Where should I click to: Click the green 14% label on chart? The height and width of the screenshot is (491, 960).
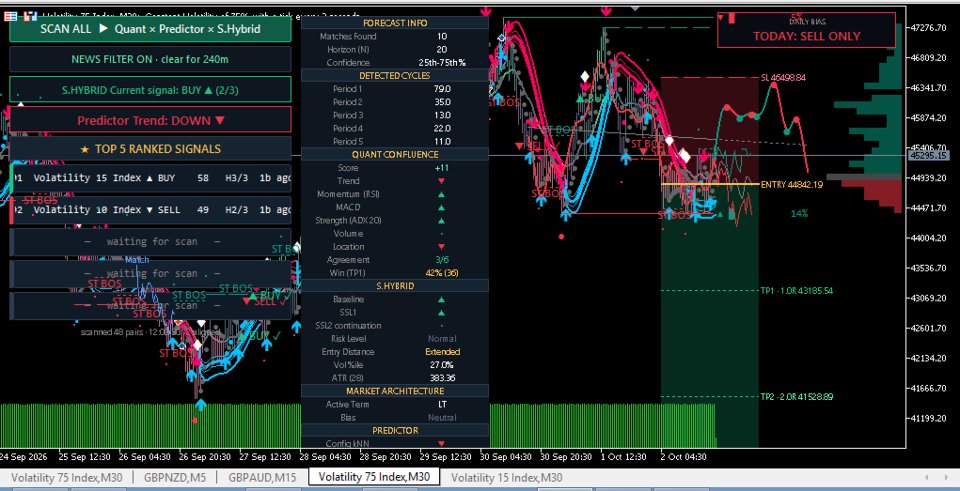click(799, 214)
